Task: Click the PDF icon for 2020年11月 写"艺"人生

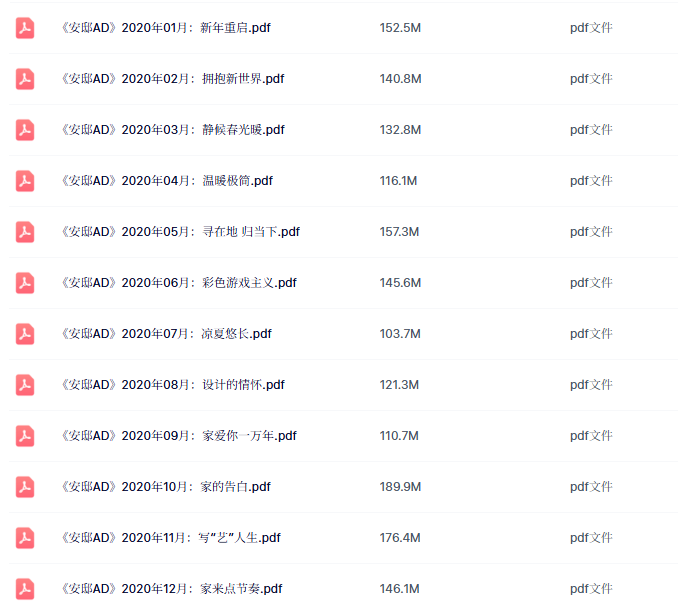Action: click(x=25, y=538)
